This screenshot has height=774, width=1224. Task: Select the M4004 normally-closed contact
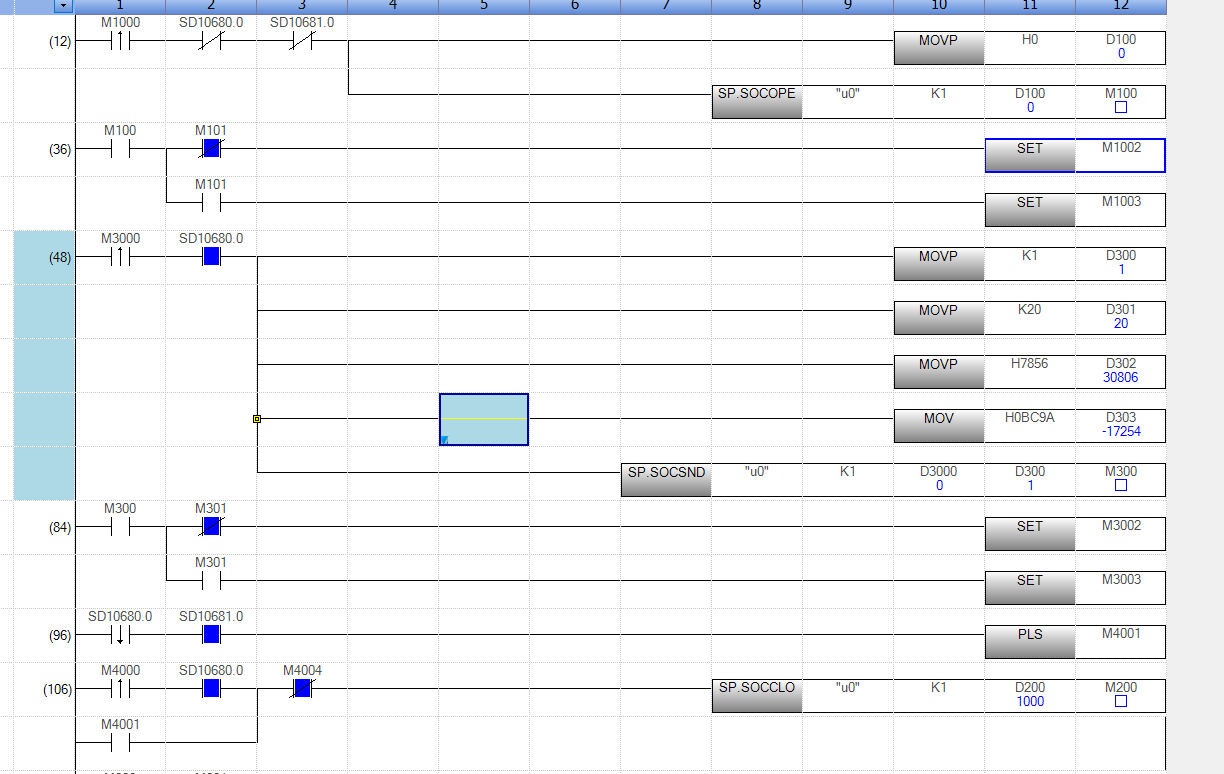click(302, 688)
